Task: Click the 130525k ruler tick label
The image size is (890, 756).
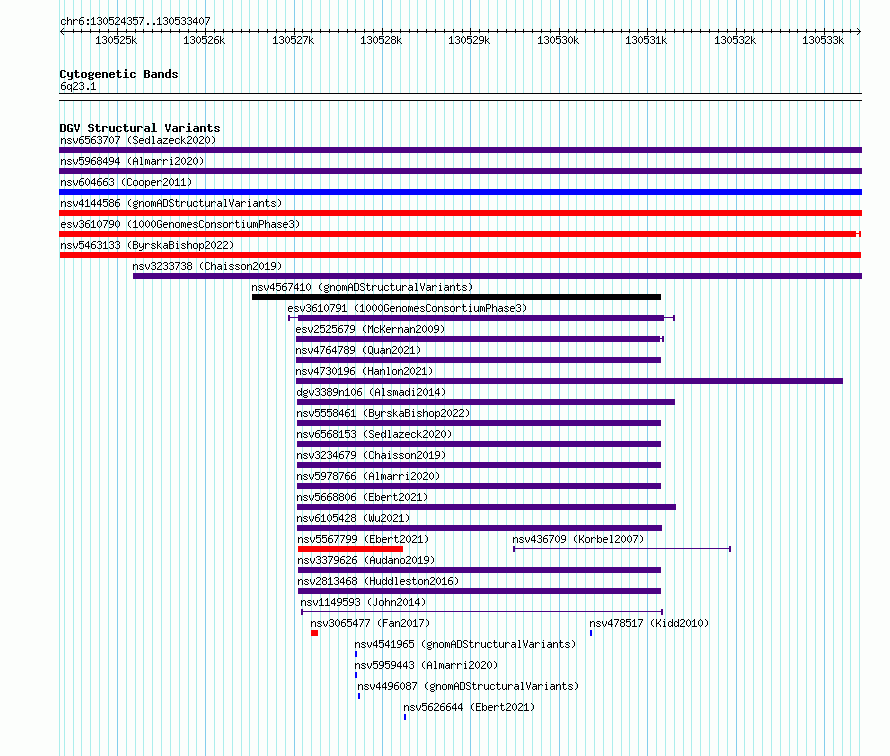Action: pos(116,40)
